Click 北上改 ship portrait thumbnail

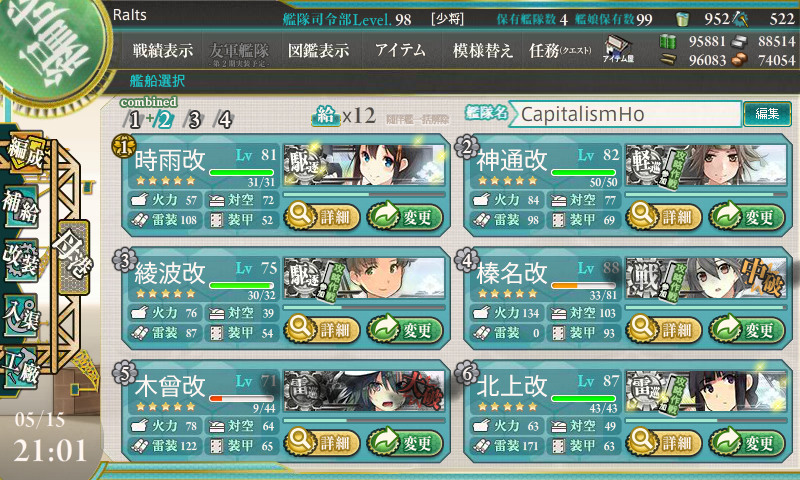coord(706,391)
